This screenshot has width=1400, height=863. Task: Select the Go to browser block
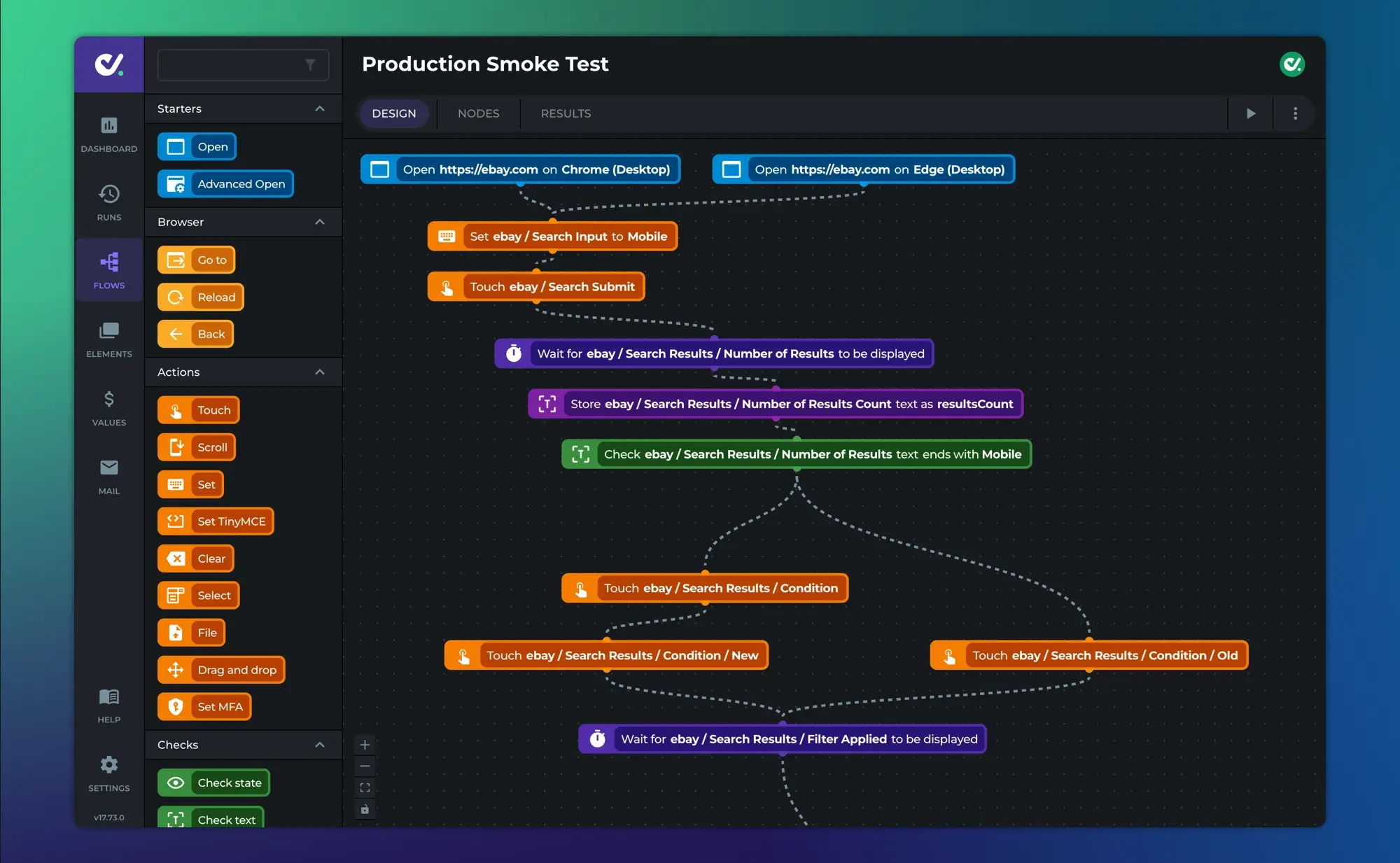pos(196,260)
